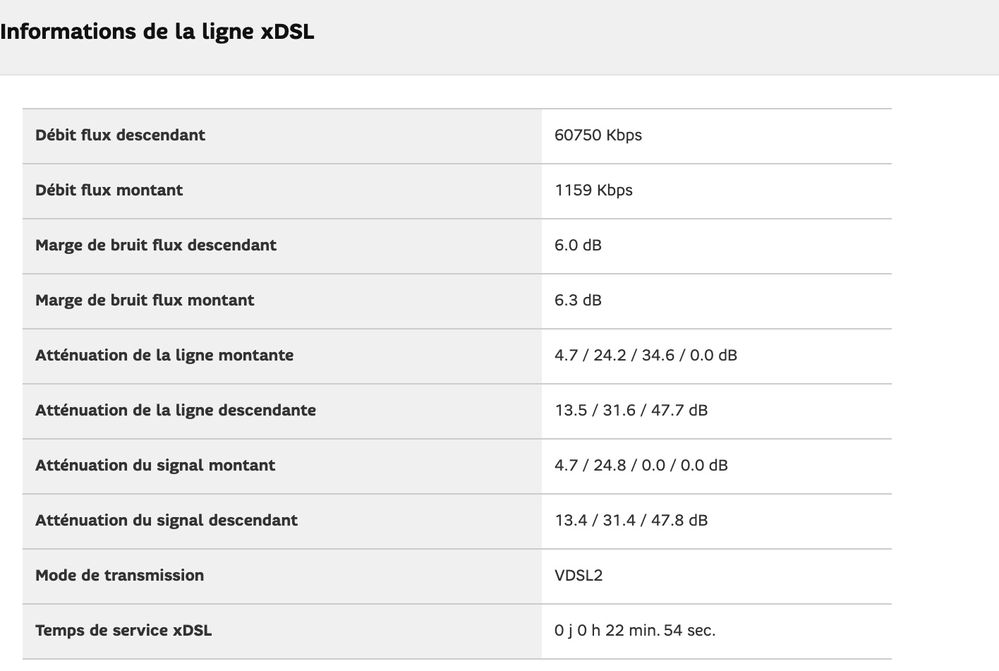This screenshot has width=999, height=671.
Task: Click the "Débit flux descendant" row label
Action: (120, 135)
